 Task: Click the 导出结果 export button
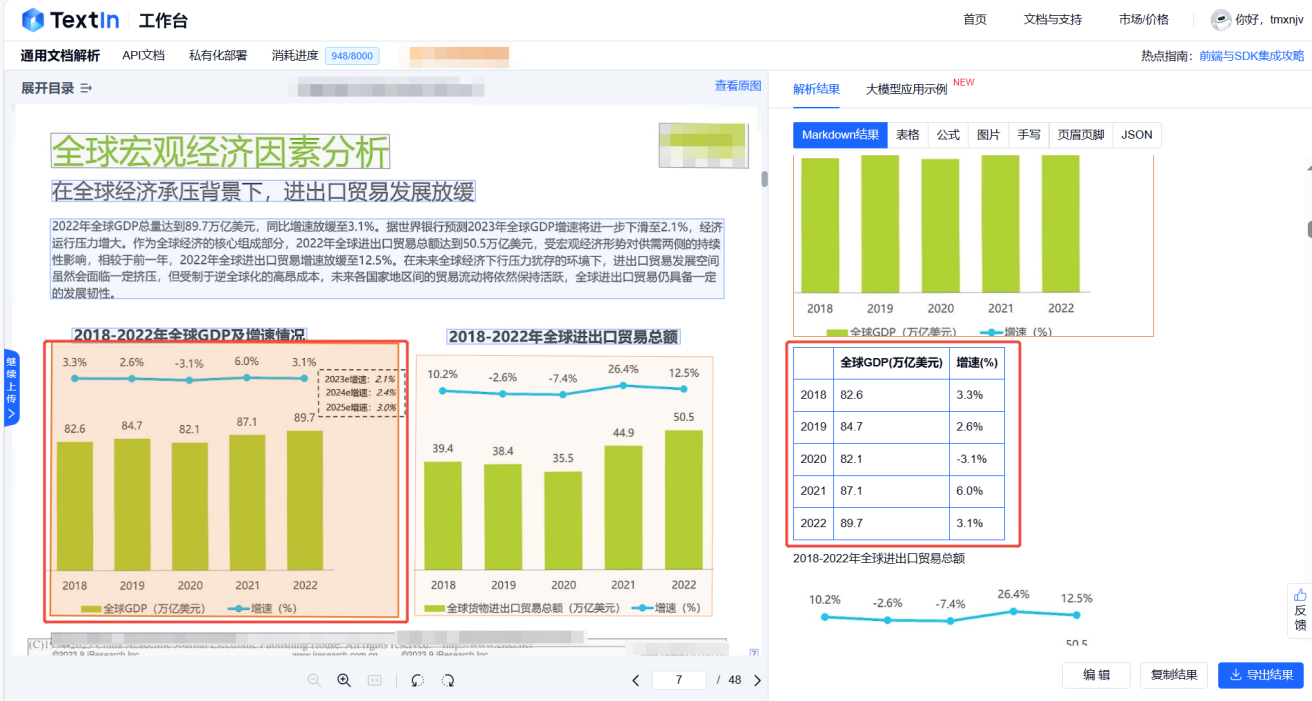coord(1259,675)
